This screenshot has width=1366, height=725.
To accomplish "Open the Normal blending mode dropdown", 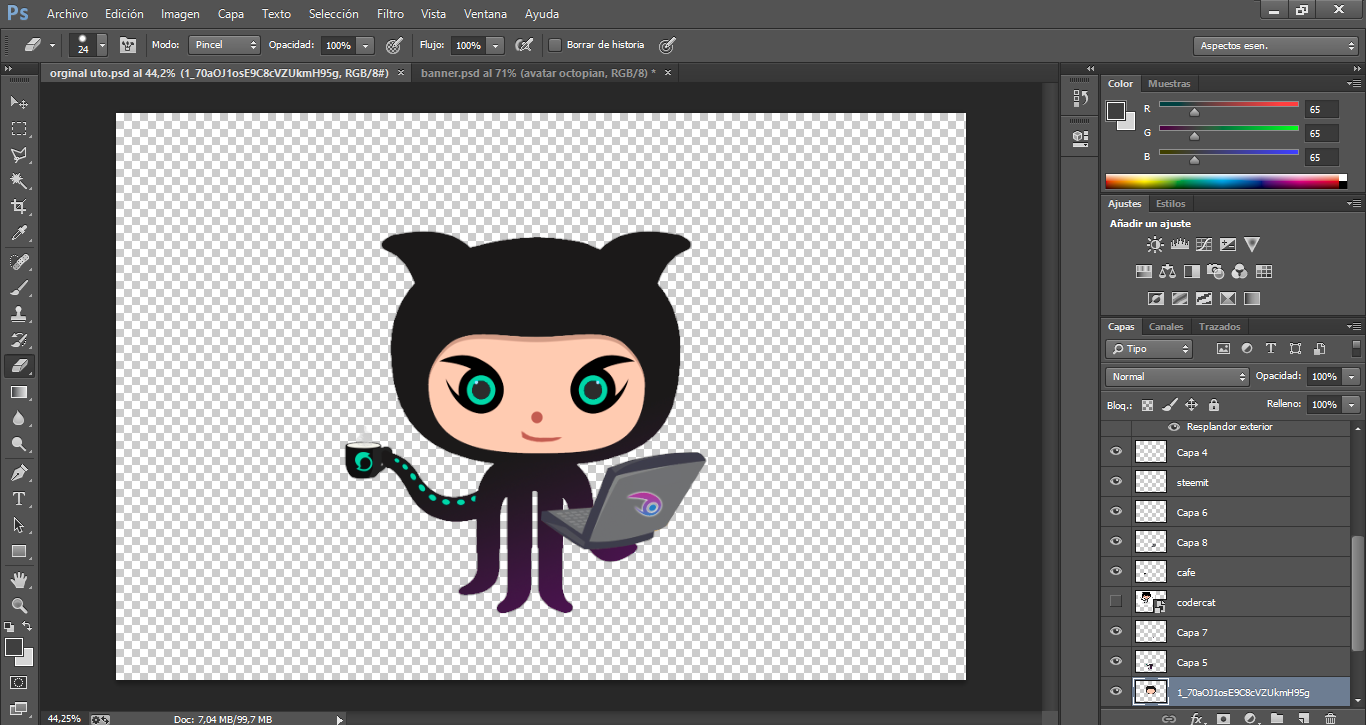I will tap(1177, 377).
